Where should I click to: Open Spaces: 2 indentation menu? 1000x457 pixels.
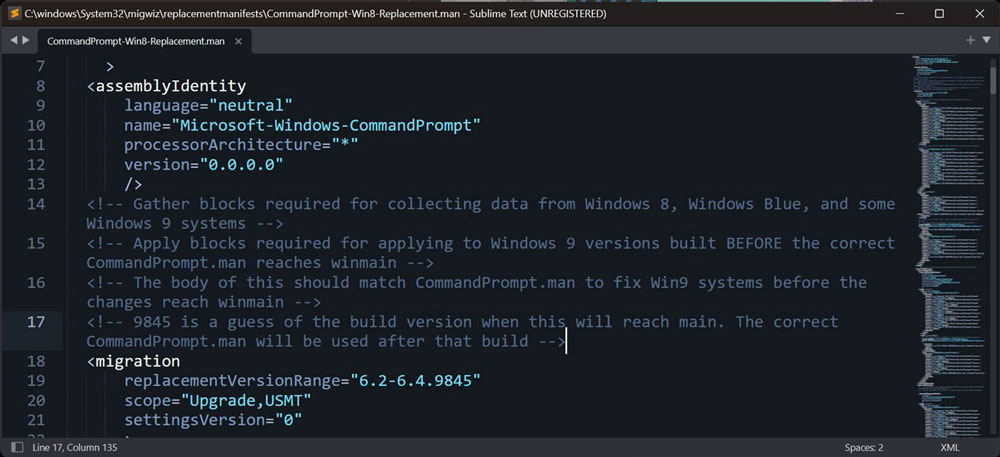coord(864,447)
